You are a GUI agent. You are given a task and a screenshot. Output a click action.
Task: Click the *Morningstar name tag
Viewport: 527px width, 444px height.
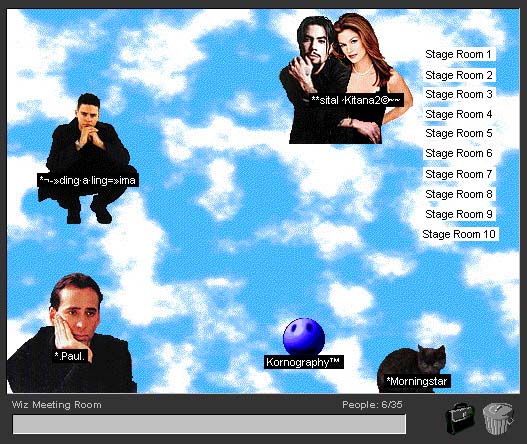click(x=417, y=381)
